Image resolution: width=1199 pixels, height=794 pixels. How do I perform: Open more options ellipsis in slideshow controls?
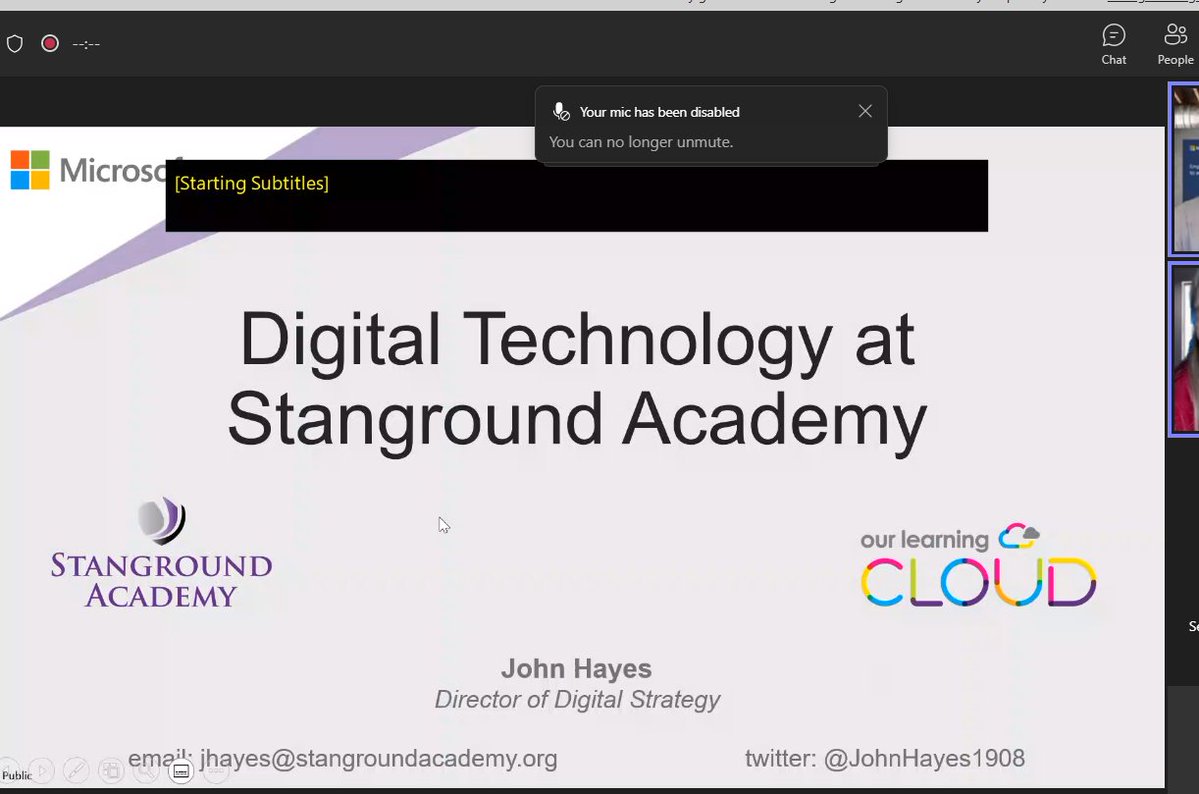point(216,771)
